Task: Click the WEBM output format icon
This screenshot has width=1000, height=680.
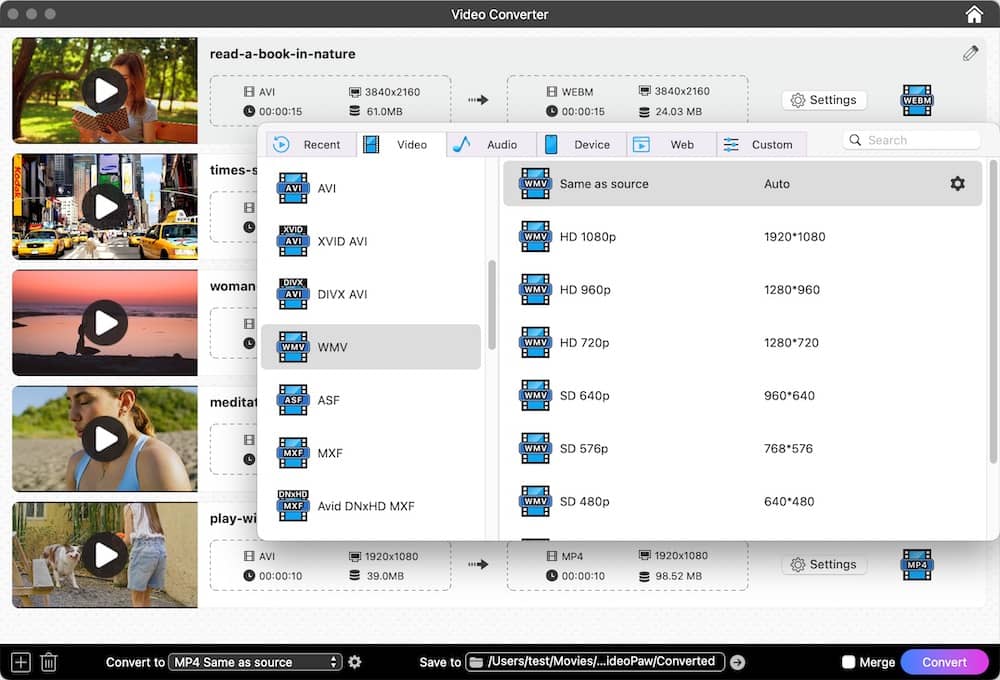Action: coord(917,100)
